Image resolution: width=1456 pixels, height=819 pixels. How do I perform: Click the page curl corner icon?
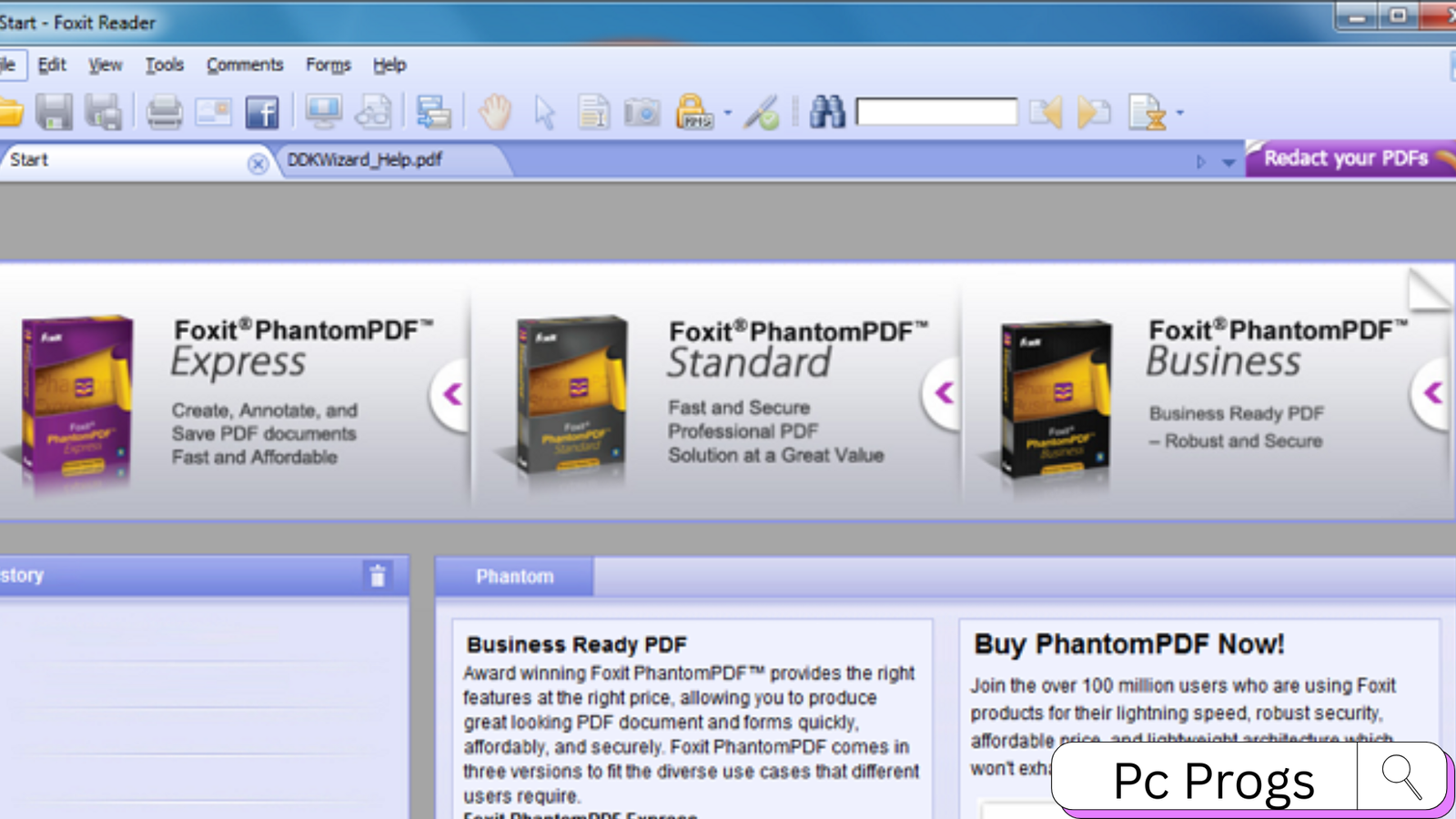click(1429, 289)
